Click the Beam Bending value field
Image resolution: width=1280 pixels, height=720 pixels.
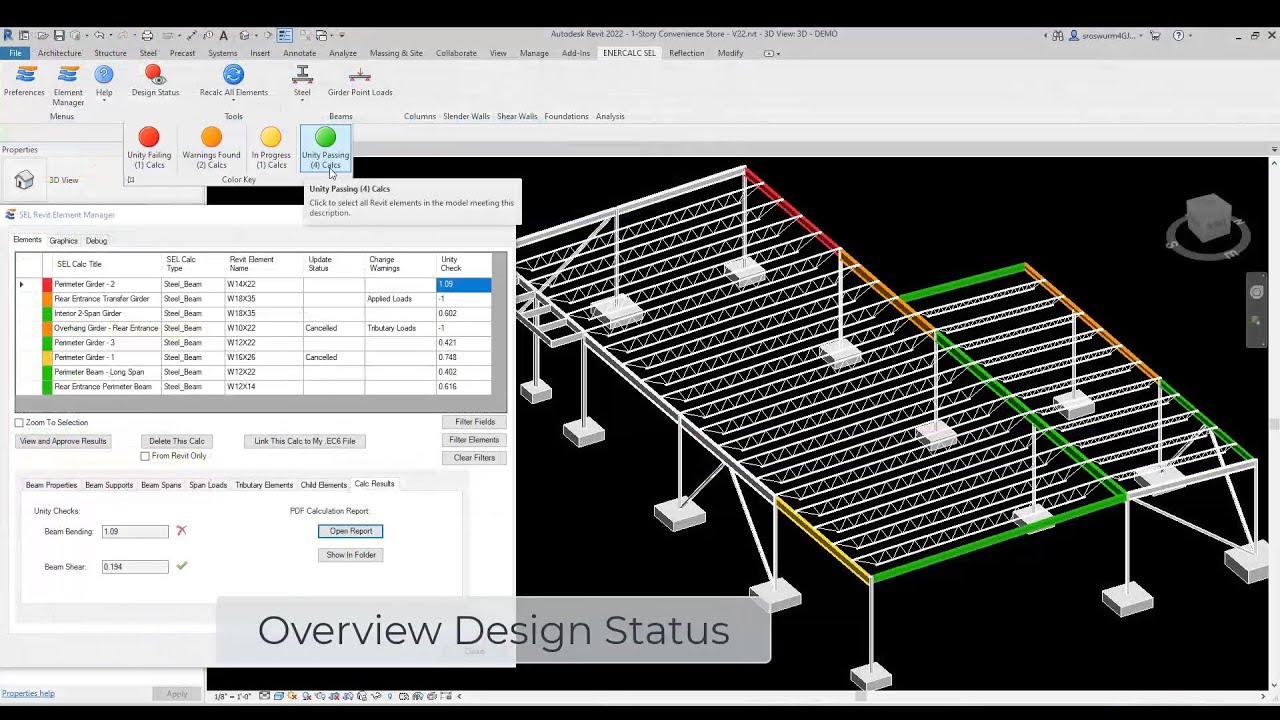tap(135, 532)
